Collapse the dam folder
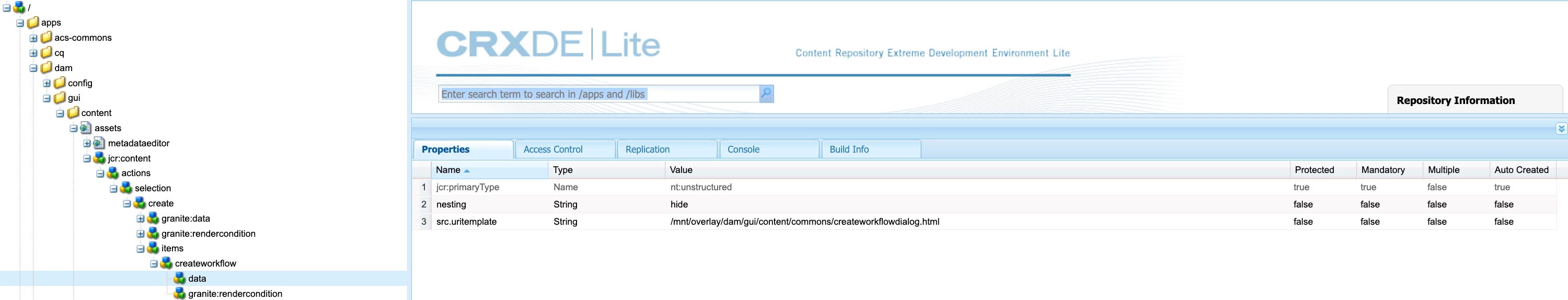Viewport: 1568px width, 300px height. pos(33,68)
